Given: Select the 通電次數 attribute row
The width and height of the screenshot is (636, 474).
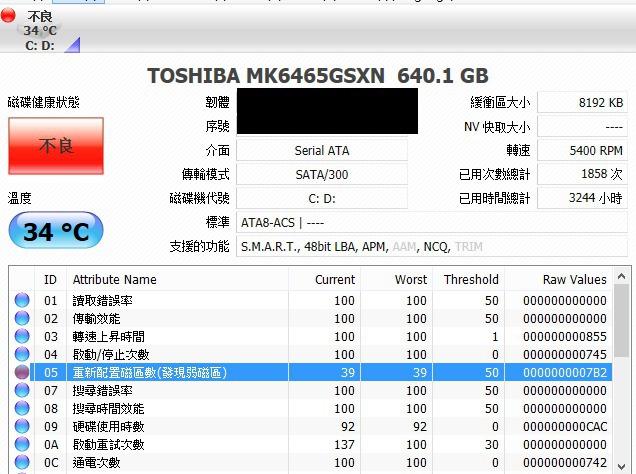Looking at the screenshot, I should pos(312,462).
